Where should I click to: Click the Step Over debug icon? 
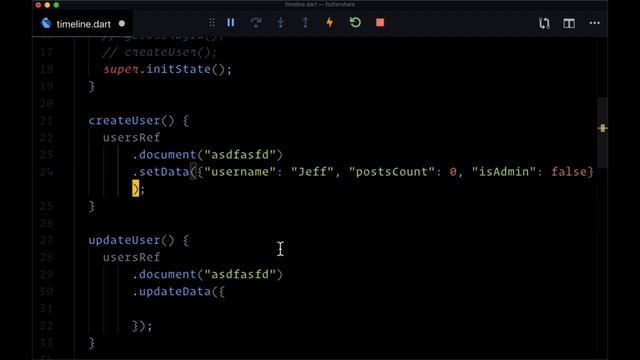256,23
